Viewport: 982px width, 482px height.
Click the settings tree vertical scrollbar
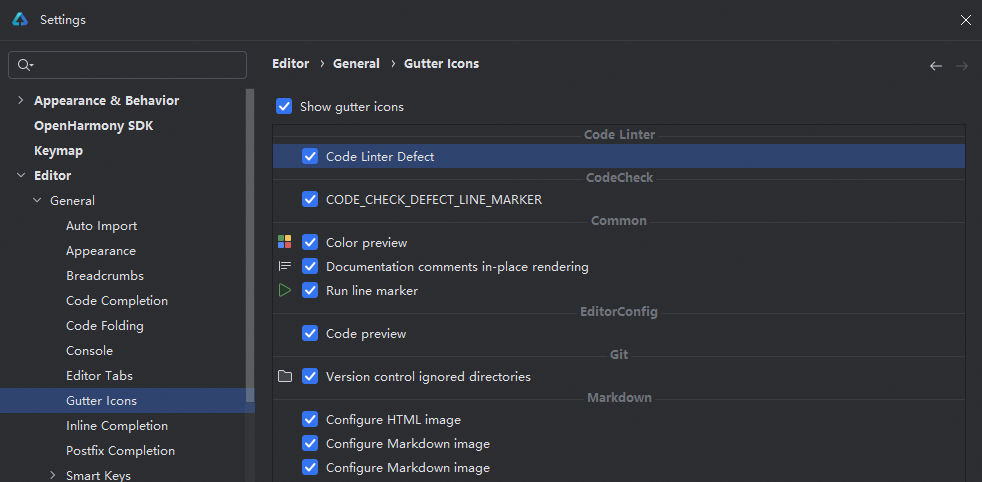(x=250, y=240)
